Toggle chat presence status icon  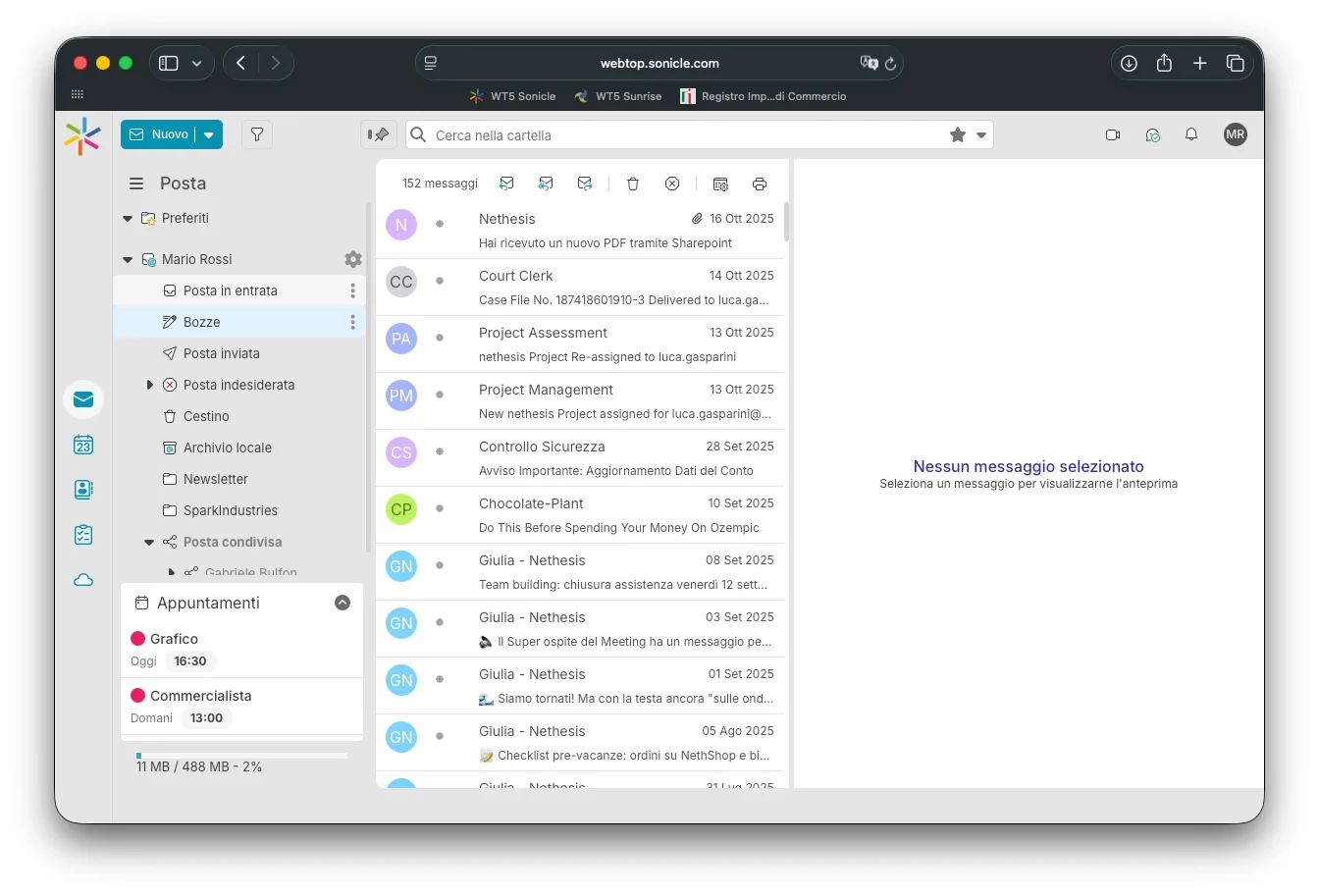(1152, 134)
